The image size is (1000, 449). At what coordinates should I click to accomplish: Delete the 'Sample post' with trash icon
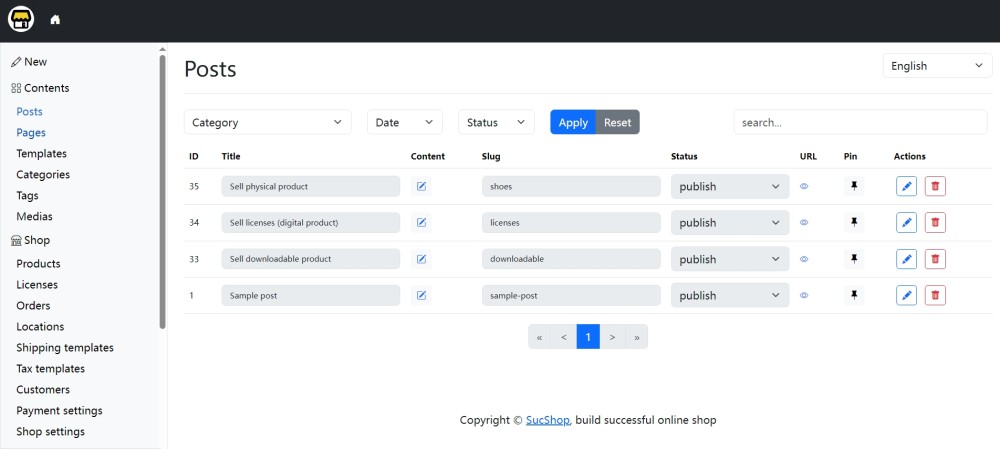[x=935, y=295]
